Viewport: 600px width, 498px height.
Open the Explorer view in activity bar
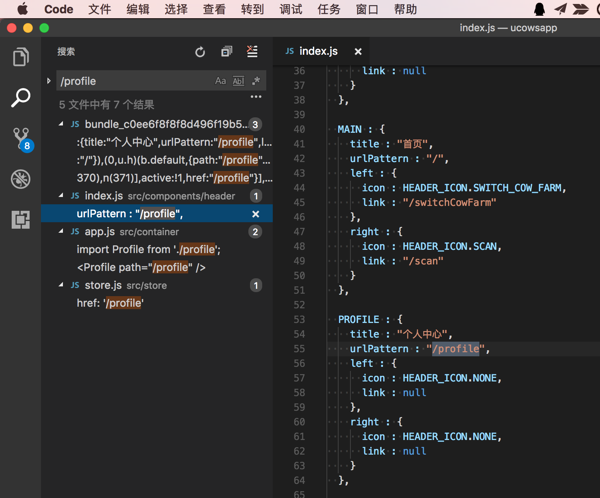pyautogui.click(x=20, y=57)
